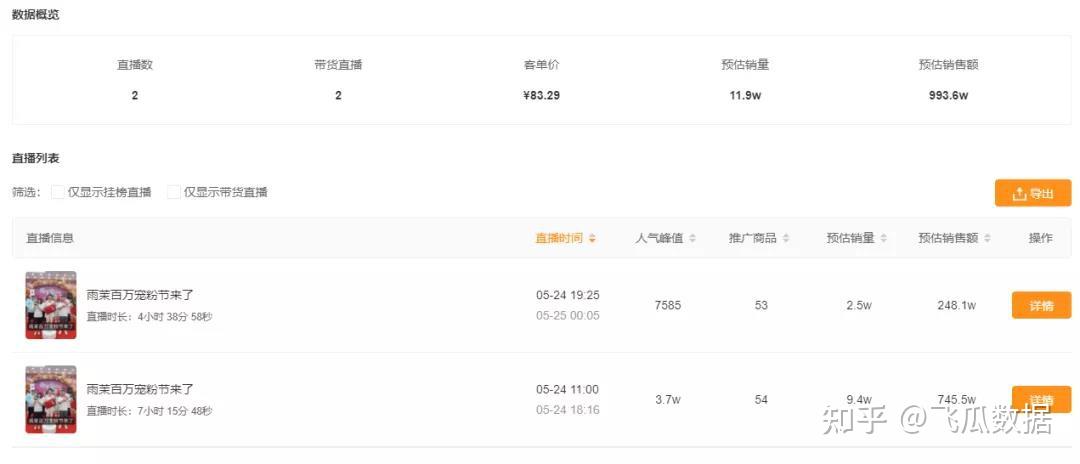1080x464 pixels.
Task: Click 仅显示带货直播 label text
Action: (225, 192)
